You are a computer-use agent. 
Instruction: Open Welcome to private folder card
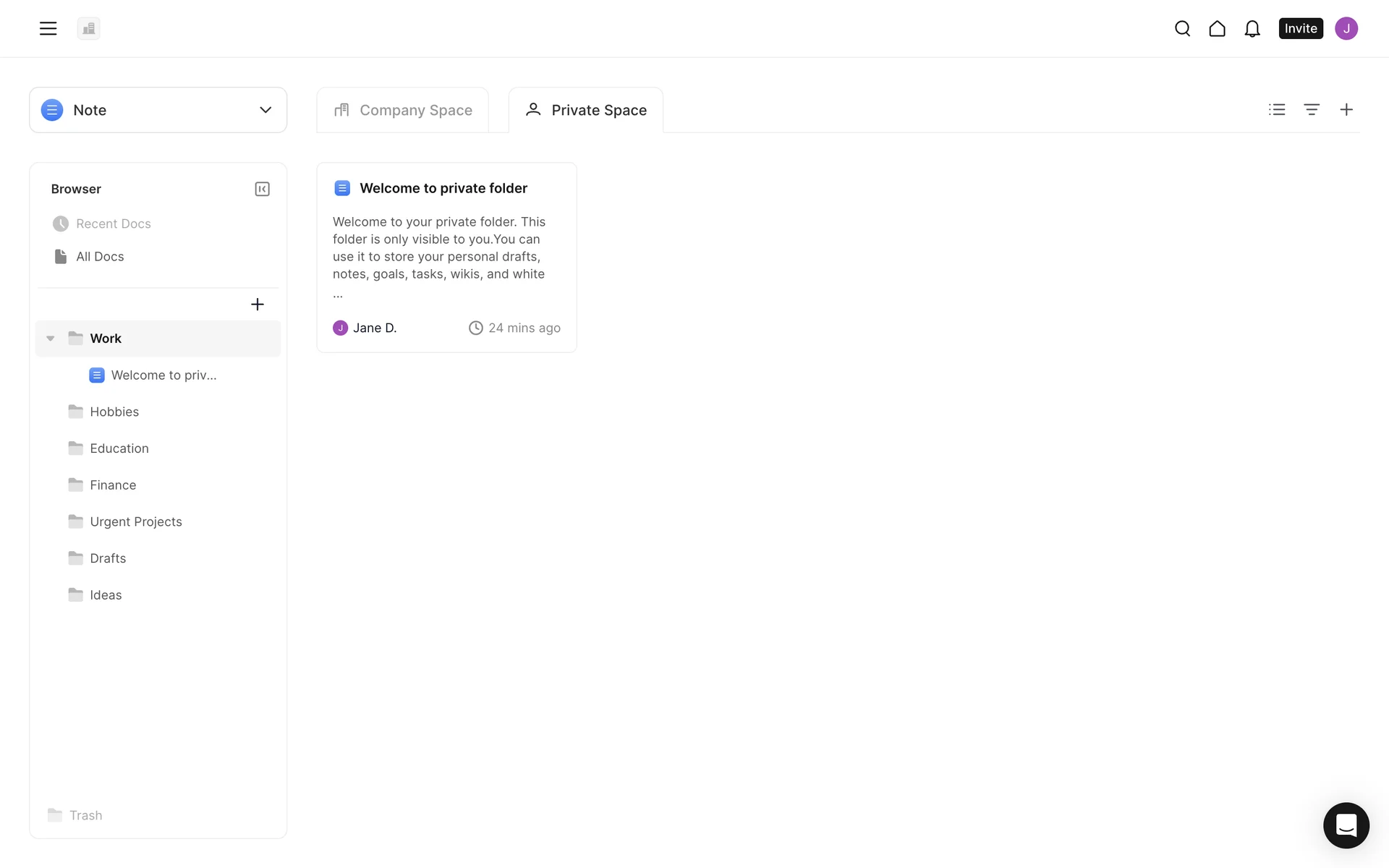443,188
